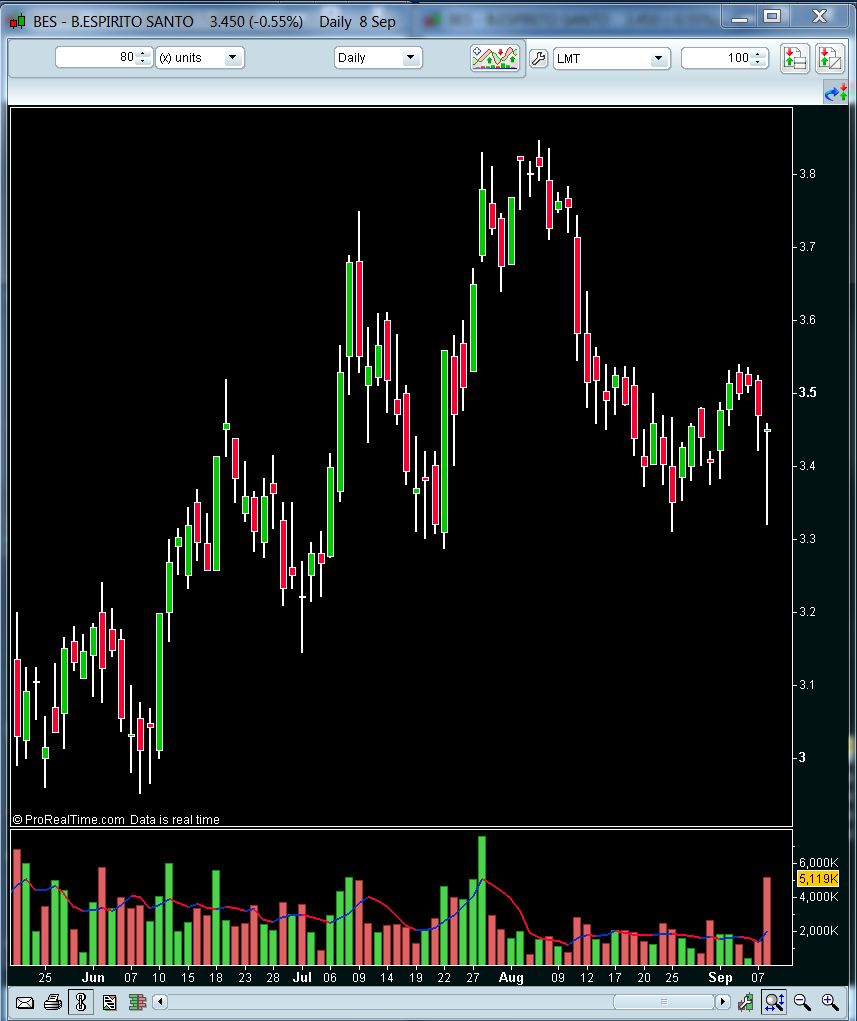Click the 22 date label on axis

click(x=444, y=977)
